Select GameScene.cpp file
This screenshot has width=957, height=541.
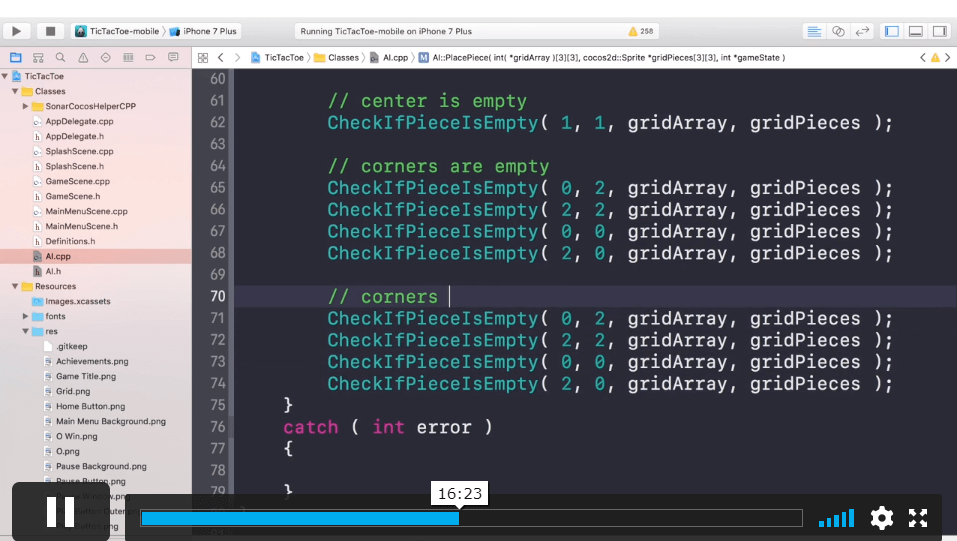pos(78,181)
